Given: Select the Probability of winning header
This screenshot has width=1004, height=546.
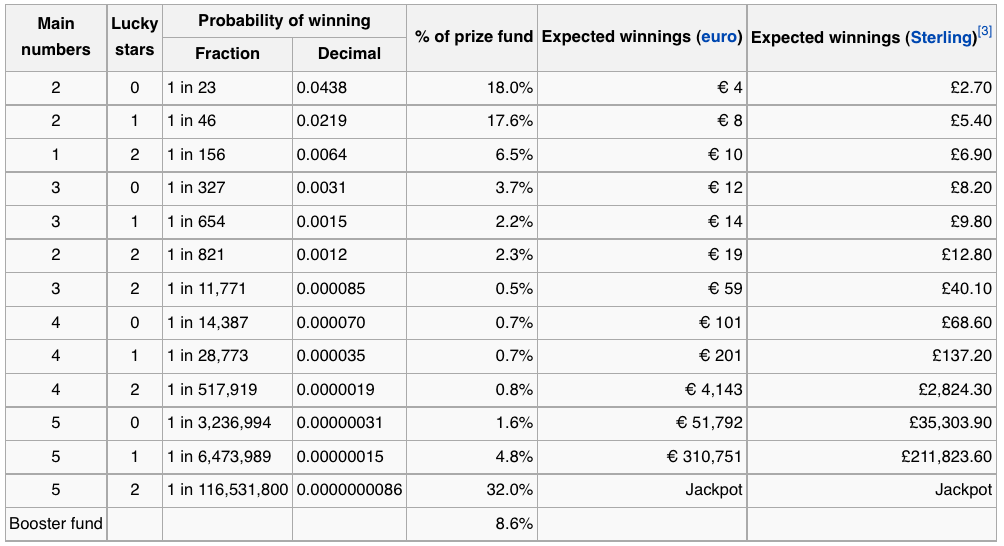Looking at the screenshot, I should click(284, 21).
